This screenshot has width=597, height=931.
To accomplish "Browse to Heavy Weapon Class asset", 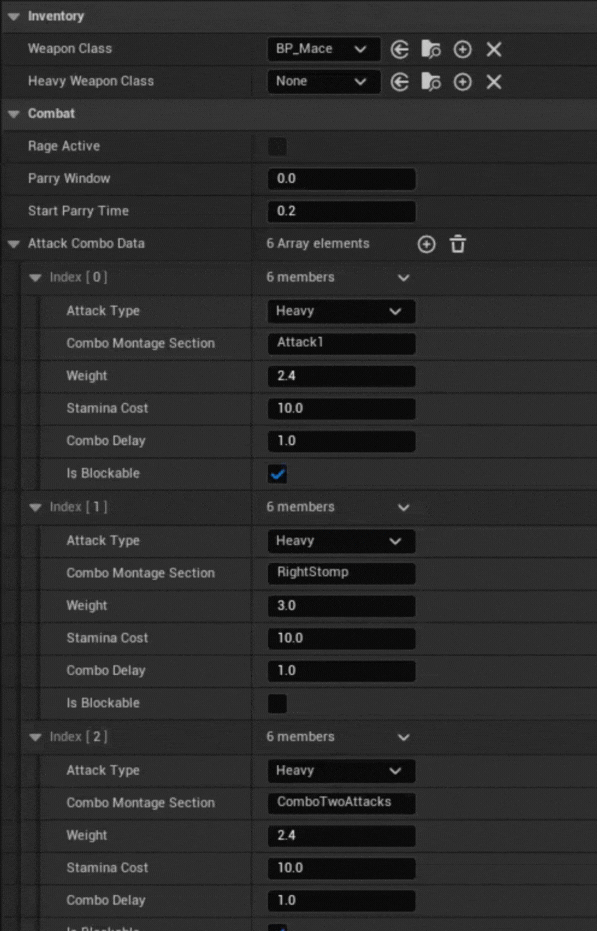I will click(x=430, y=81).
